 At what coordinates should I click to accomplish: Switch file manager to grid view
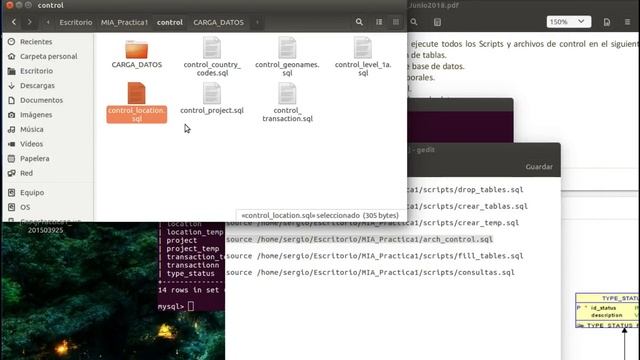click(396, 22)
